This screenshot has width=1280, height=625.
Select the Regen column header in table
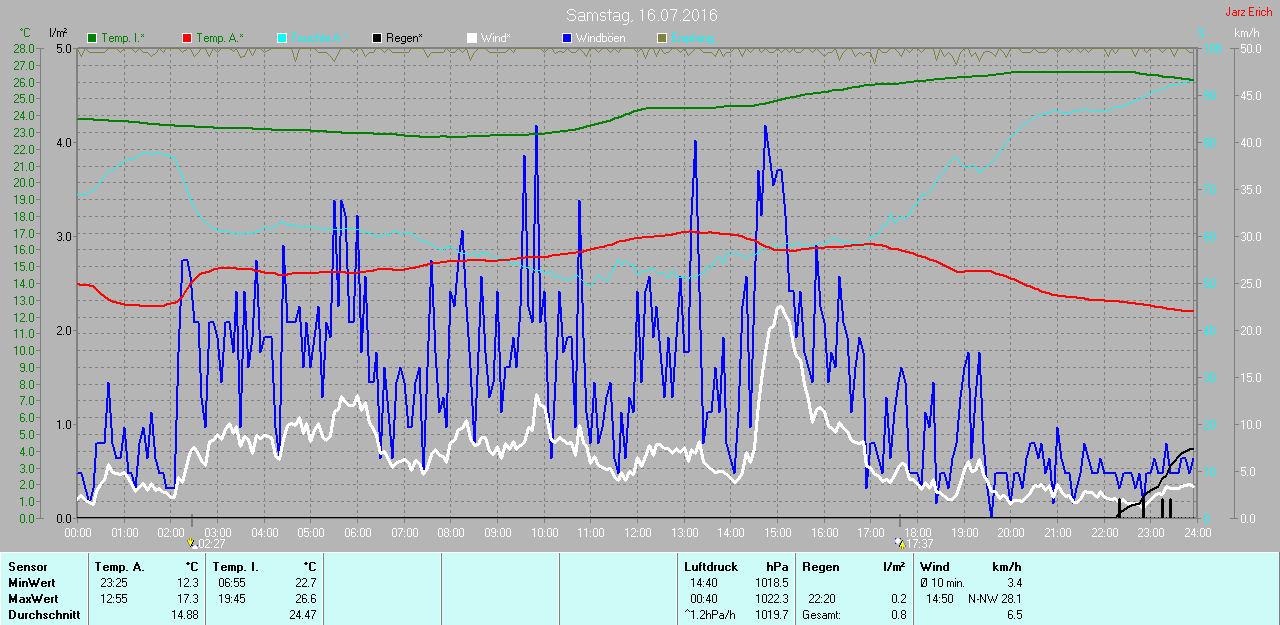[x=820, y=567]
